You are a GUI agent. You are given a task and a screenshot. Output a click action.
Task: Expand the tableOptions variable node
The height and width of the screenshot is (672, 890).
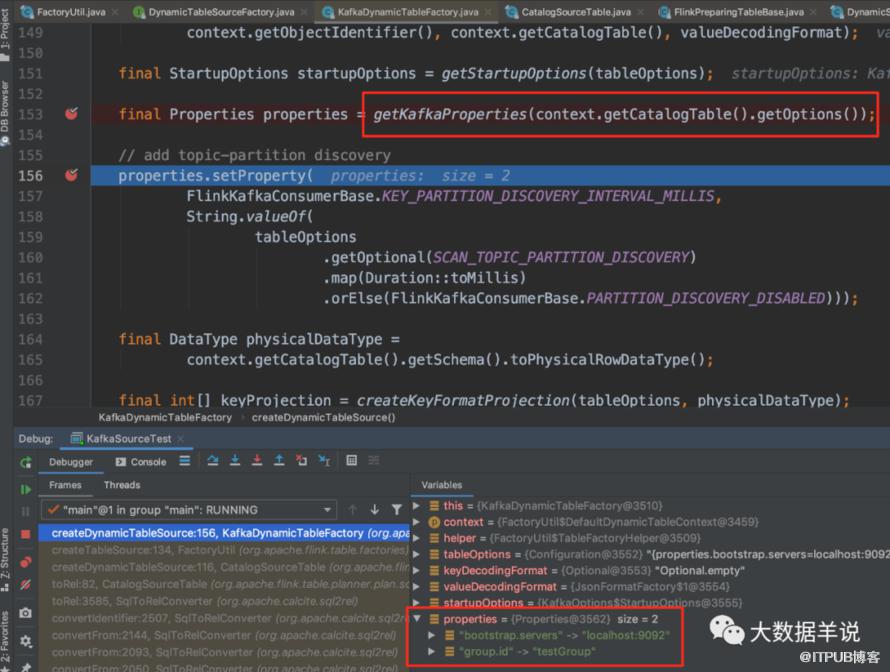(416, 554)
